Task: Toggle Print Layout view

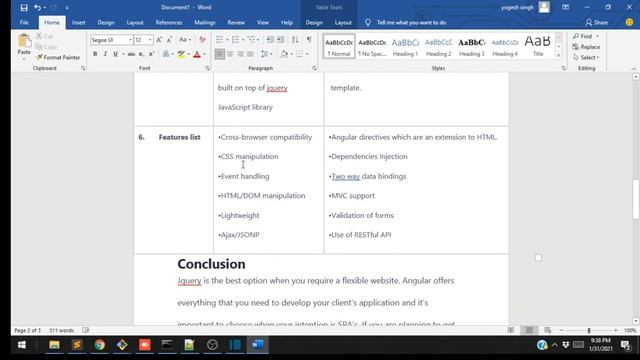Action: 529,330
